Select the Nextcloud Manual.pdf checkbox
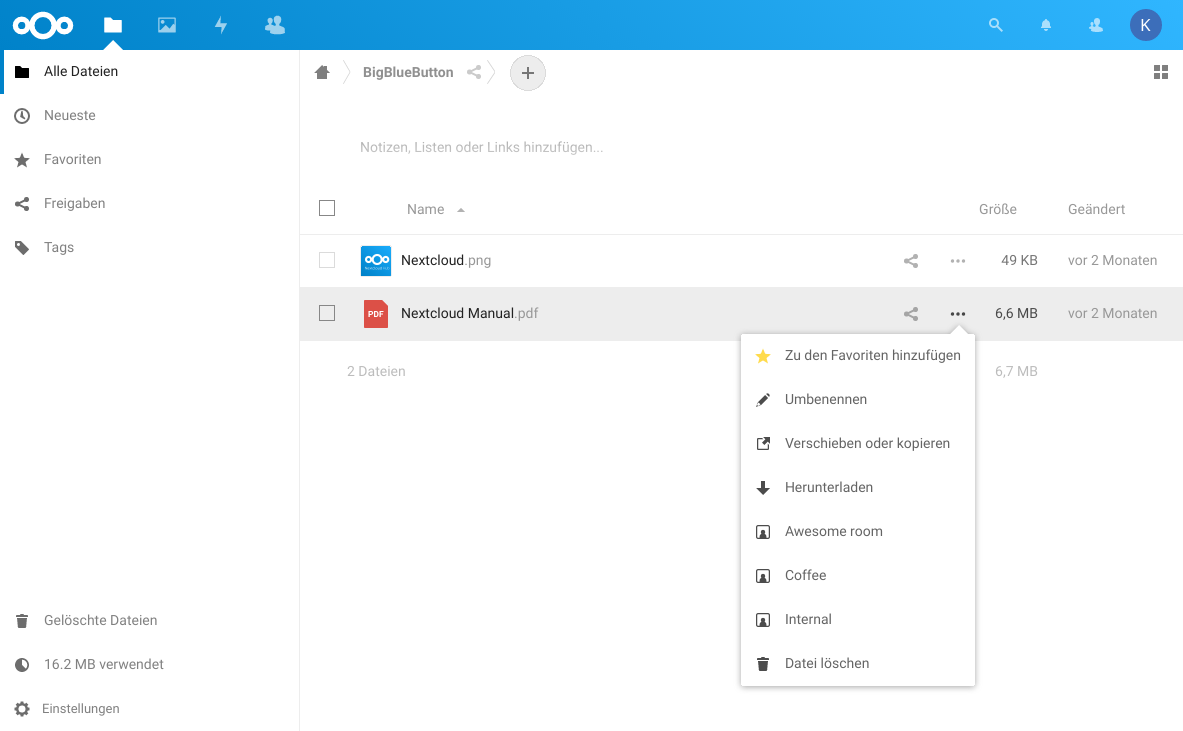 327,313
